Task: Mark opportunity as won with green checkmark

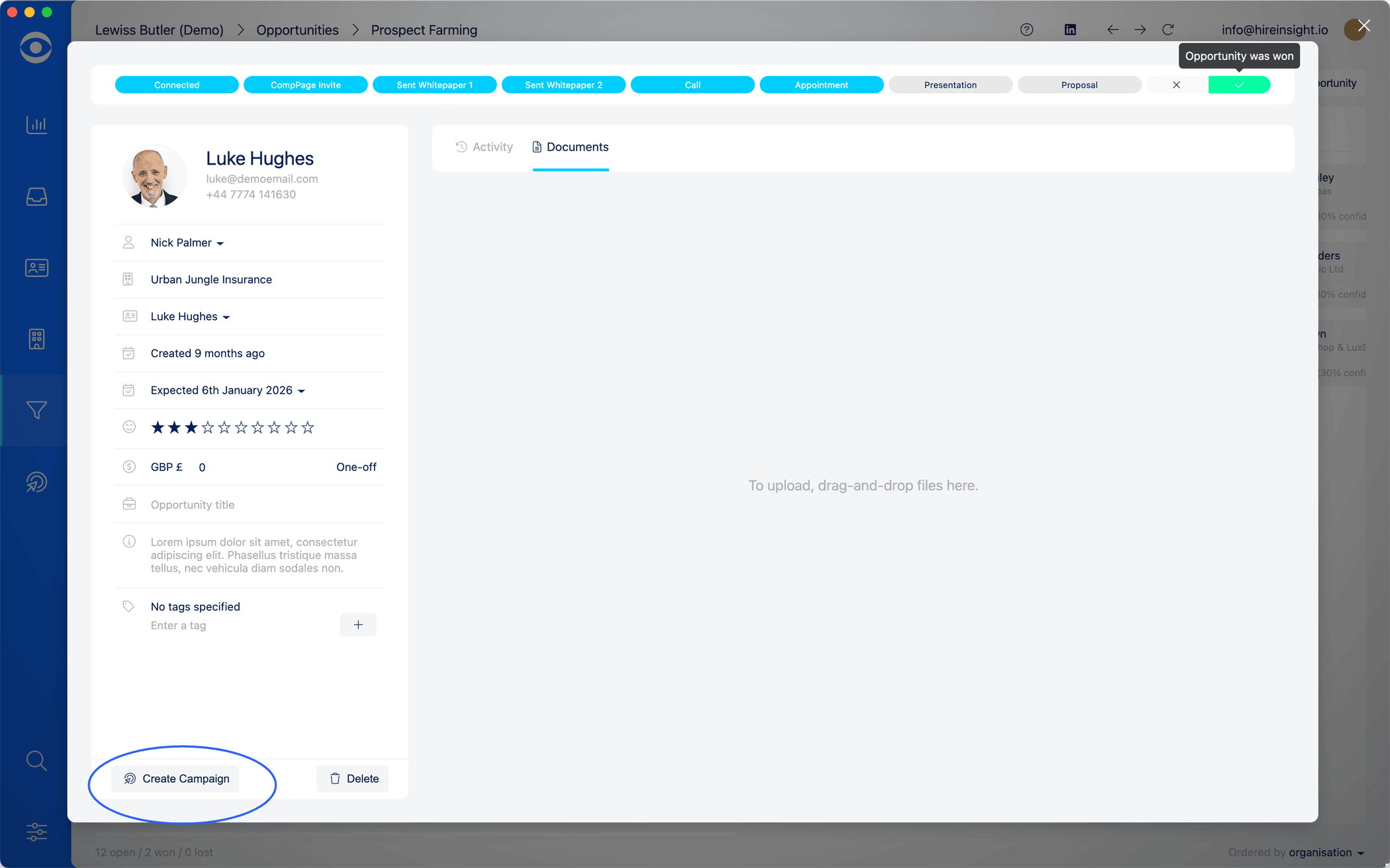Action: click(1239, 85)
